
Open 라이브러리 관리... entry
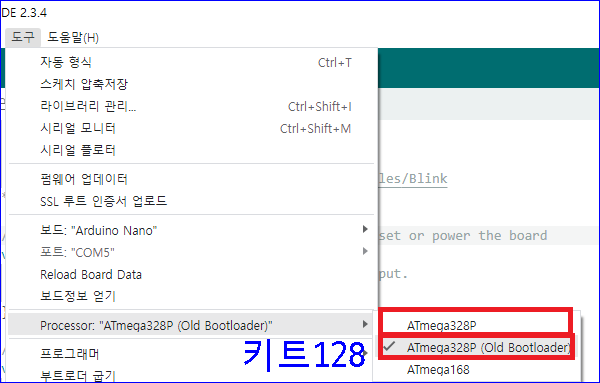click(191, 106)
